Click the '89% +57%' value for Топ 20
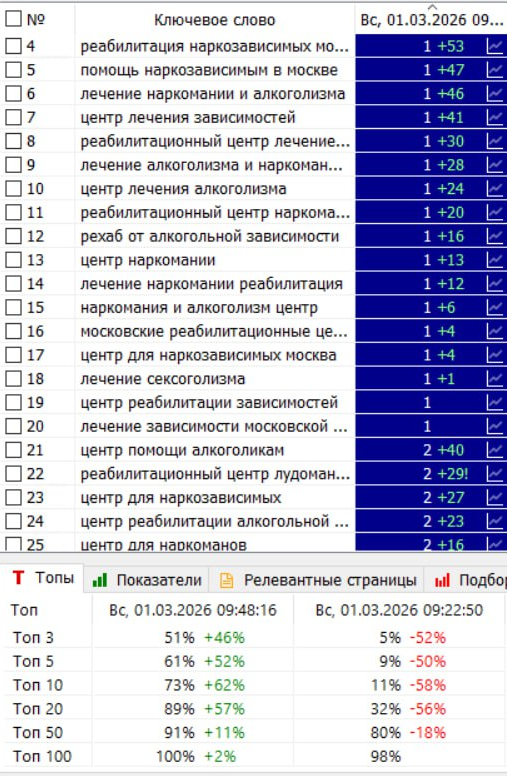Viewport: 507px width, 776px height. [204, 709]
